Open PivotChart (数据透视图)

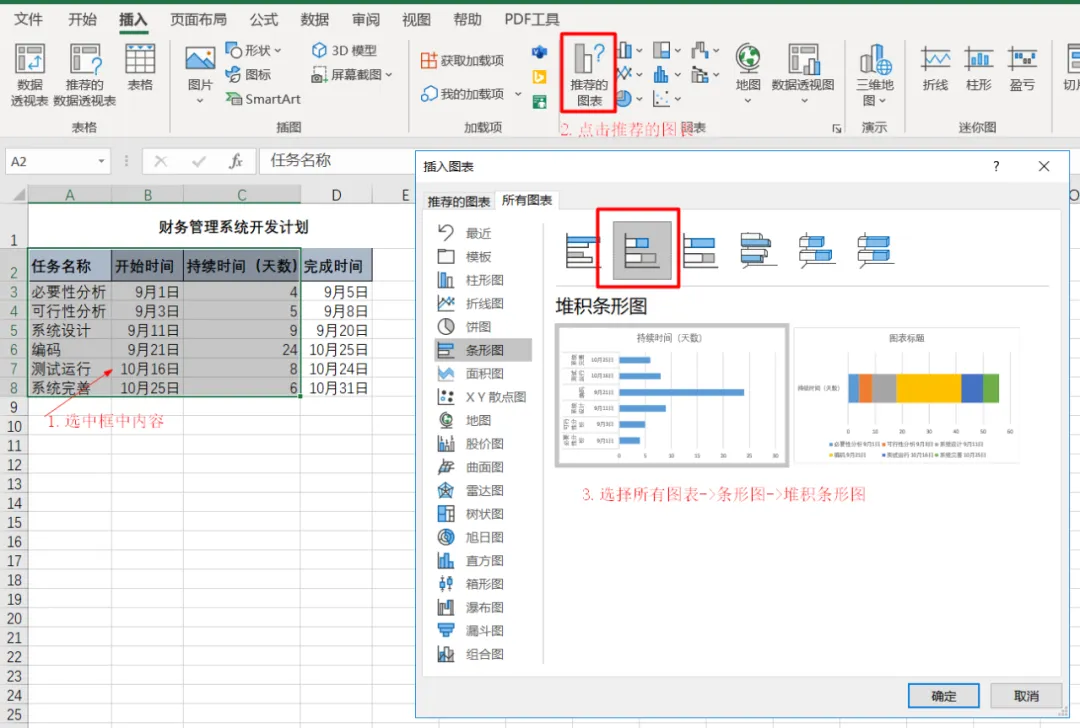coord(803,74)
